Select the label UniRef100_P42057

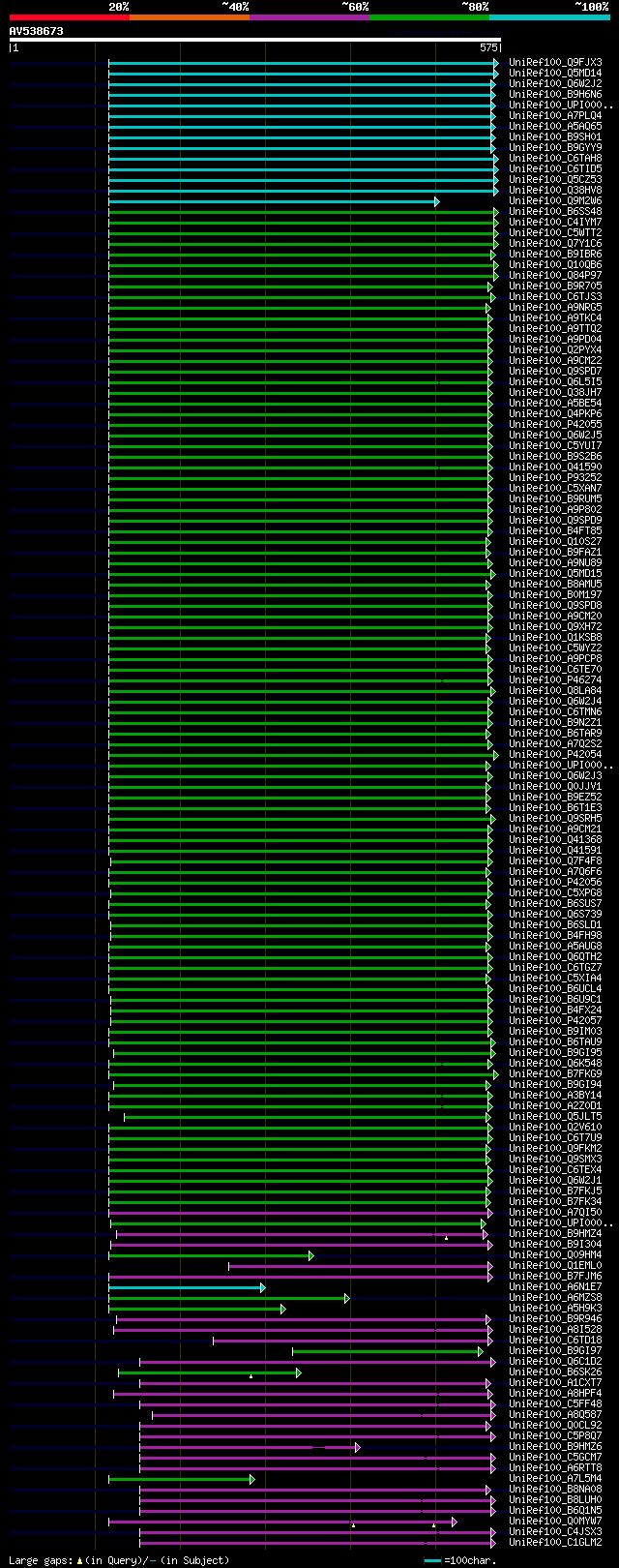coord(555,1021)
